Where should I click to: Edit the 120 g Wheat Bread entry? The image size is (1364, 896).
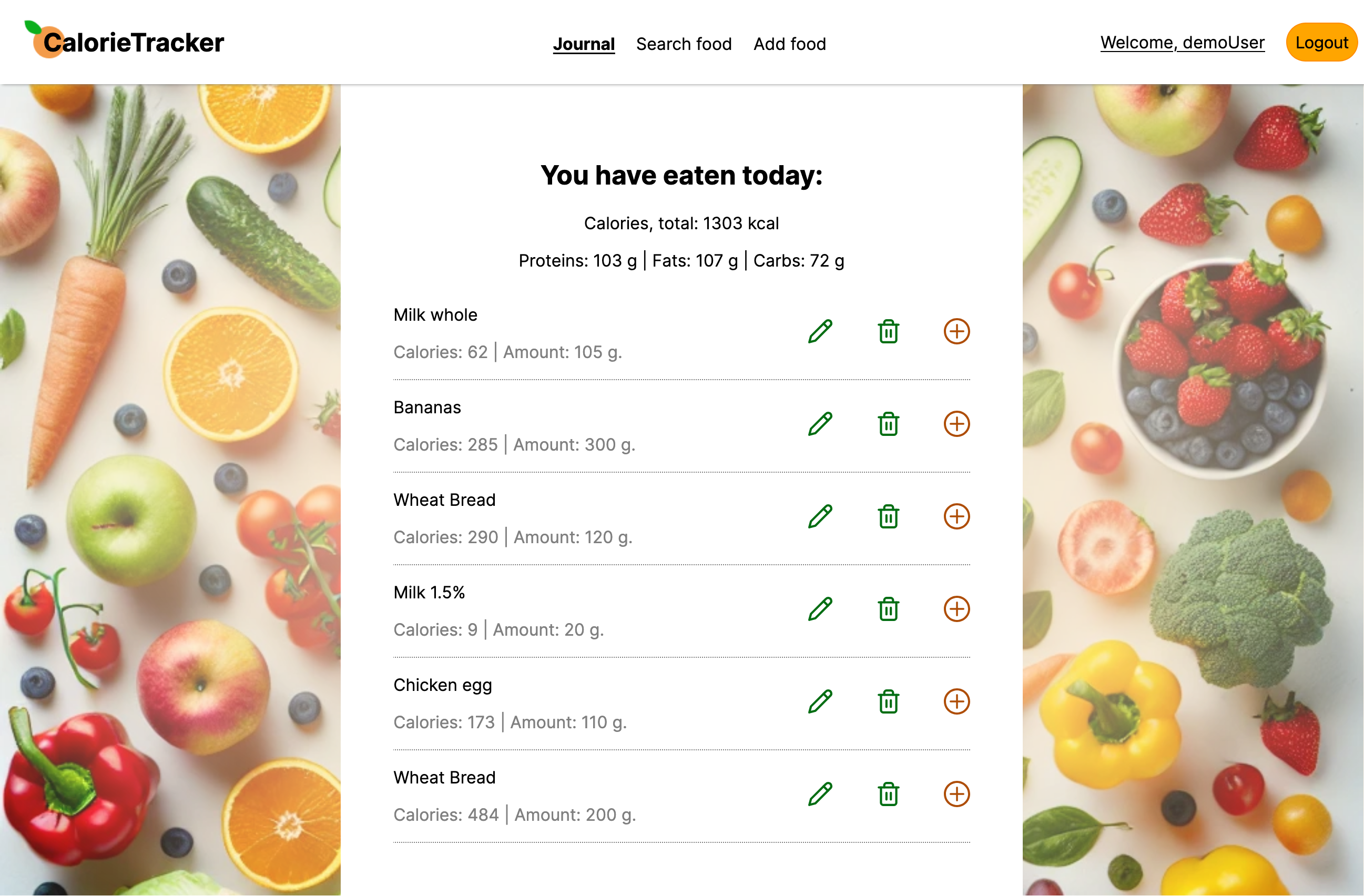(x=820, y=516)
